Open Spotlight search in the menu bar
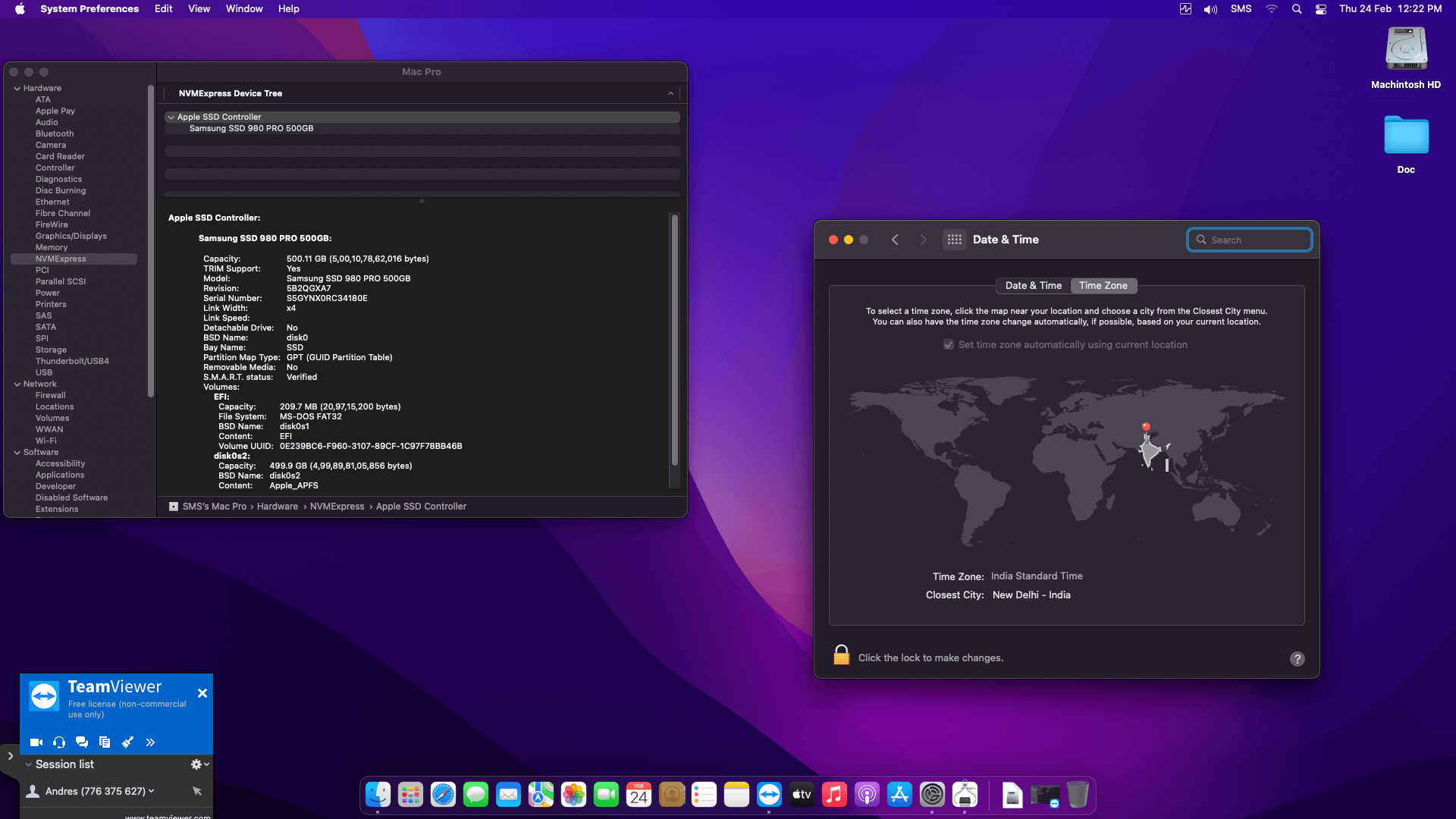Screen dimensions: 1456x819 1296,9
